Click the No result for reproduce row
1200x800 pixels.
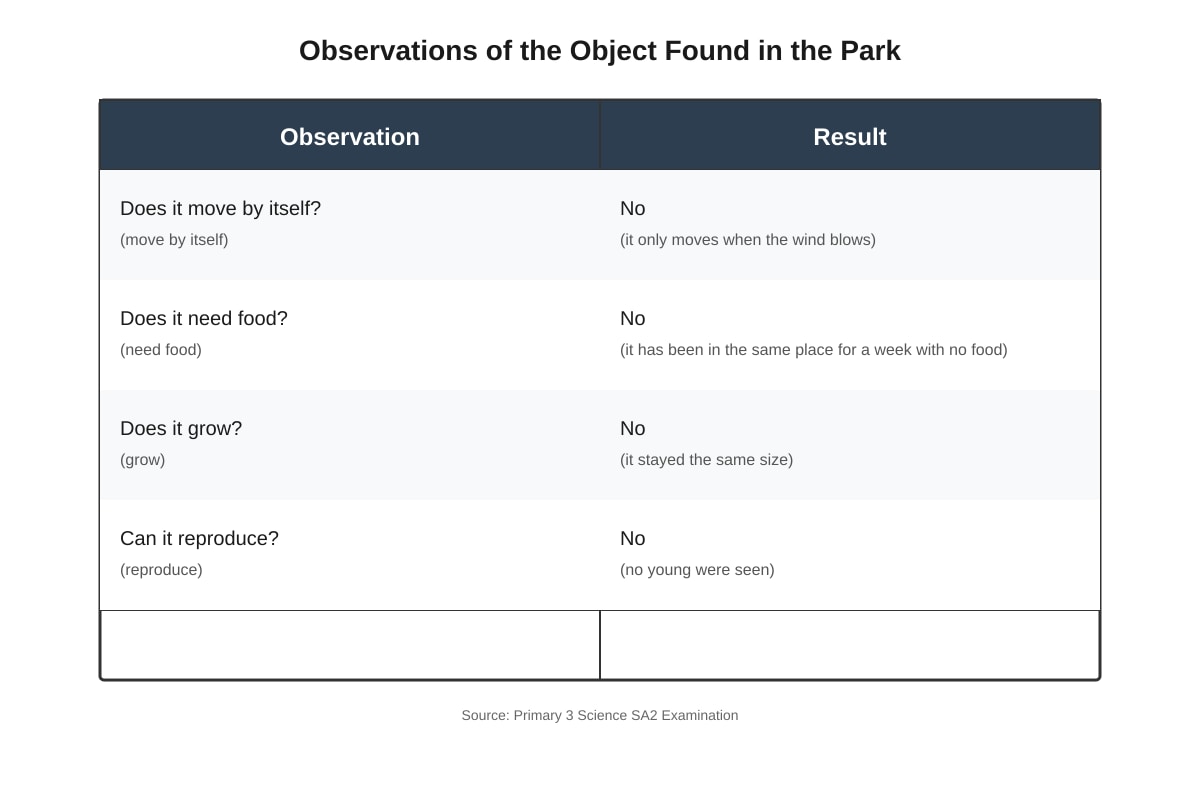click(633, 538)
